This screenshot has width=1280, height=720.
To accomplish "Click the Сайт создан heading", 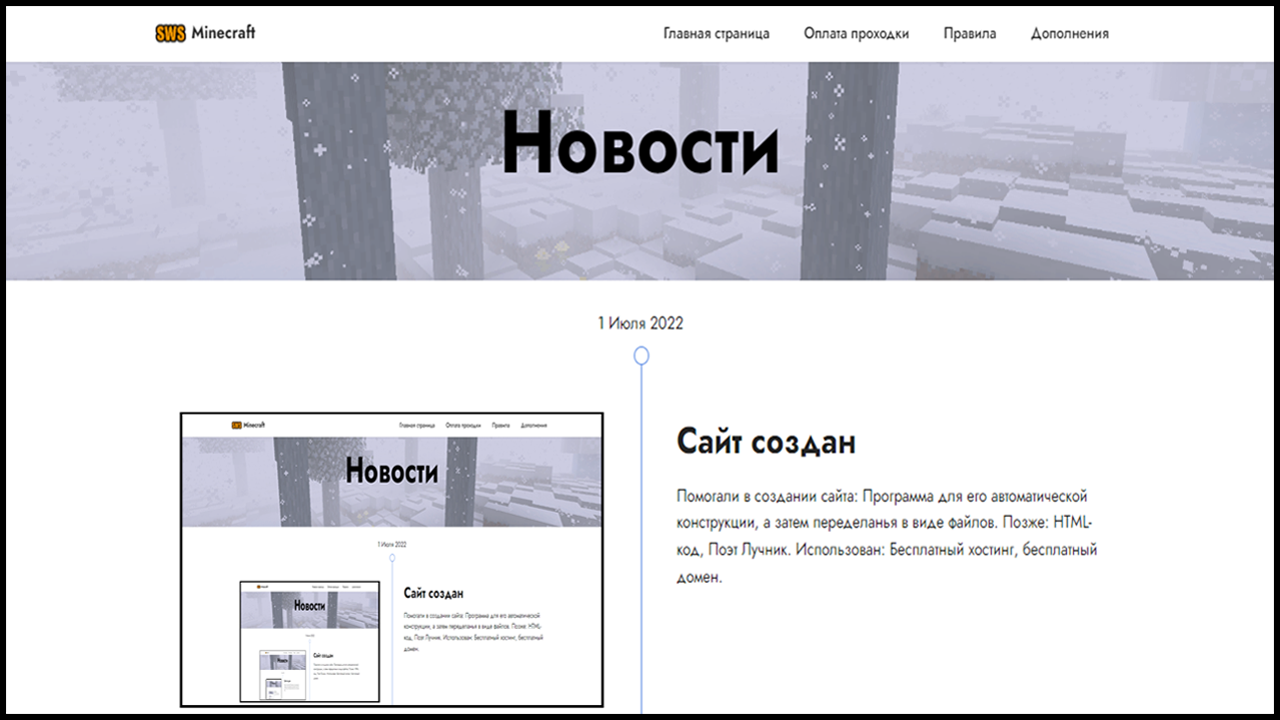I will click(x=766, y=441).
